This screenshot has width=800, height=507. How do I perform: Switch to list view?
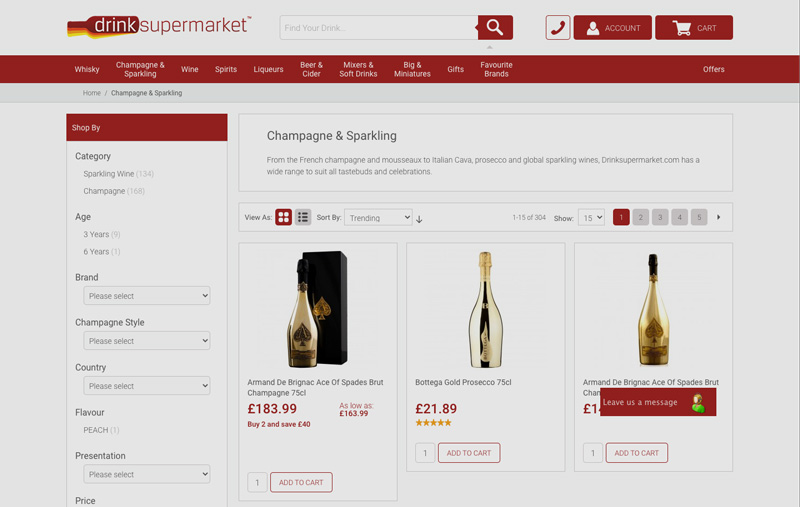[x=303, y=217]
